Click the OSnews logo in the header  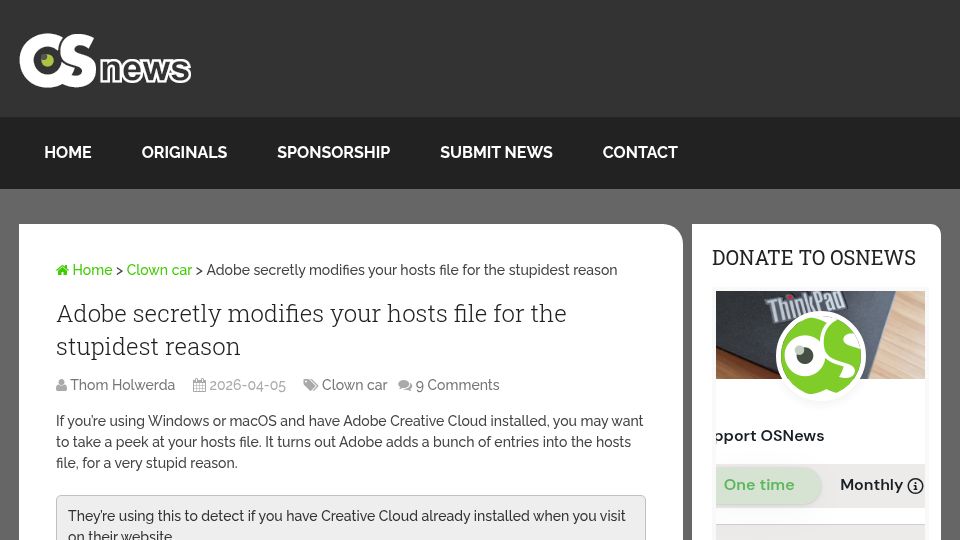pyautogui.click(x=105, y=60)
